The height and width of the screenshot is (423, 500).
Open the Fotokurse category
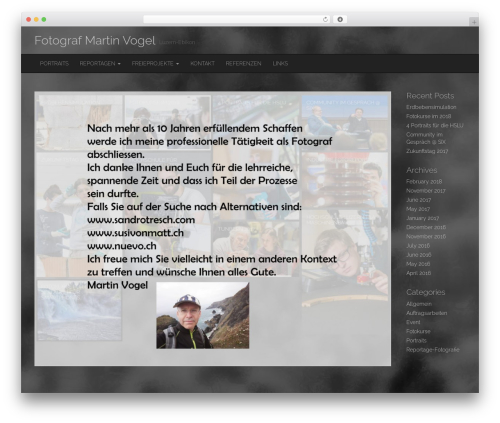[418, 331]
